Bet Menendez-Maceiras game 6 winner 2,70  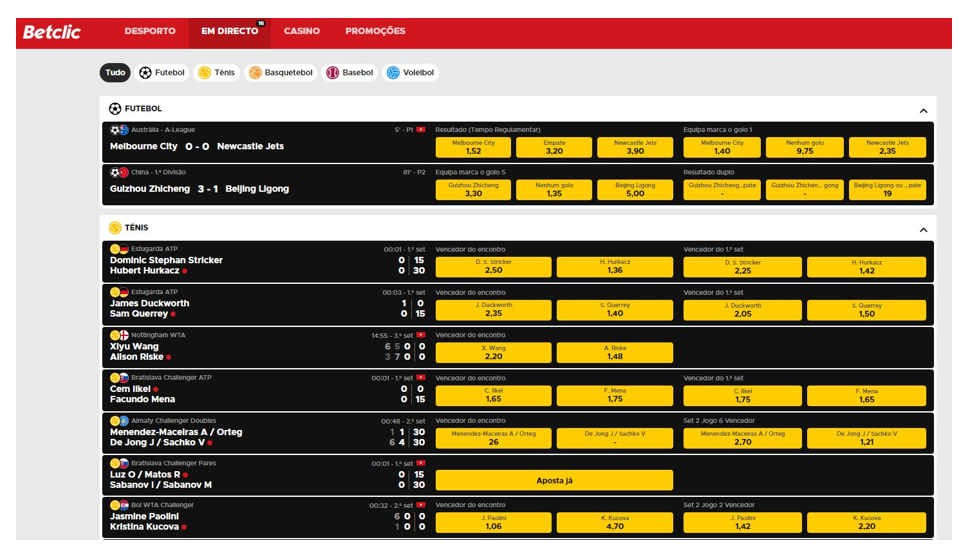coord(742,438)
